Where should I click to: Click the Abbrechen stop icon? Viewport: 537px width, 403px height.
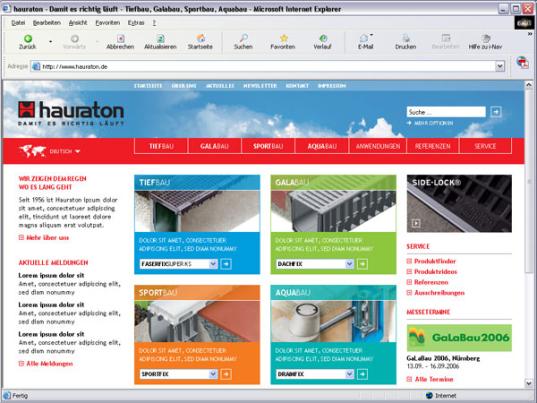[121, 38]
